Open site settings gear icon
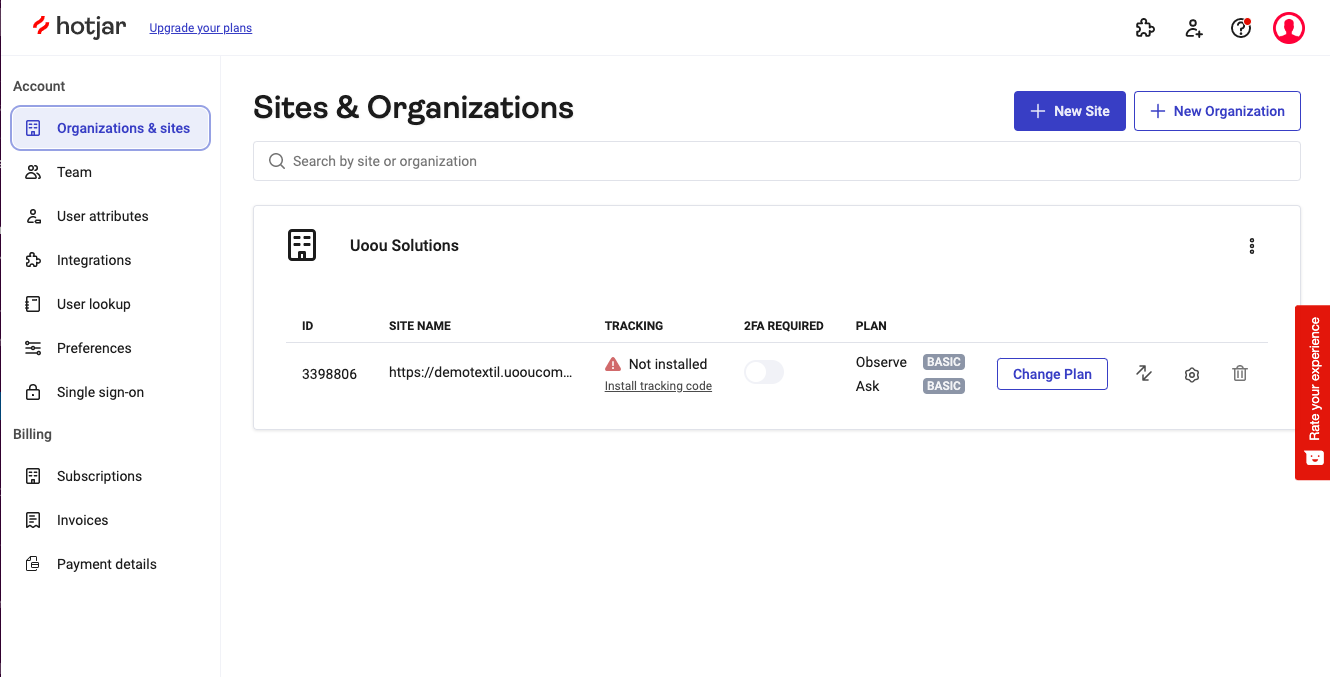Viewport: 1330px width, 677px height. coord(1192,375)
